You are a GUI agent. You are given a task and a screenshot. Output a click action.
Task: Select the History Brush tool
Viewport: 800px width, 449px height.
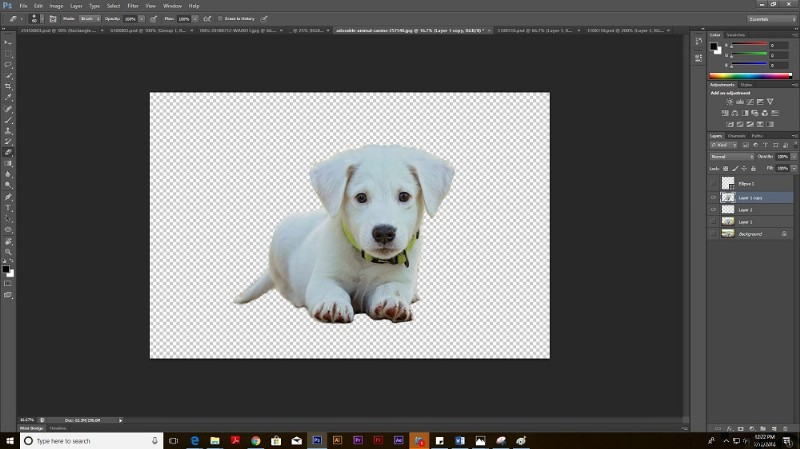pos(8,142)
